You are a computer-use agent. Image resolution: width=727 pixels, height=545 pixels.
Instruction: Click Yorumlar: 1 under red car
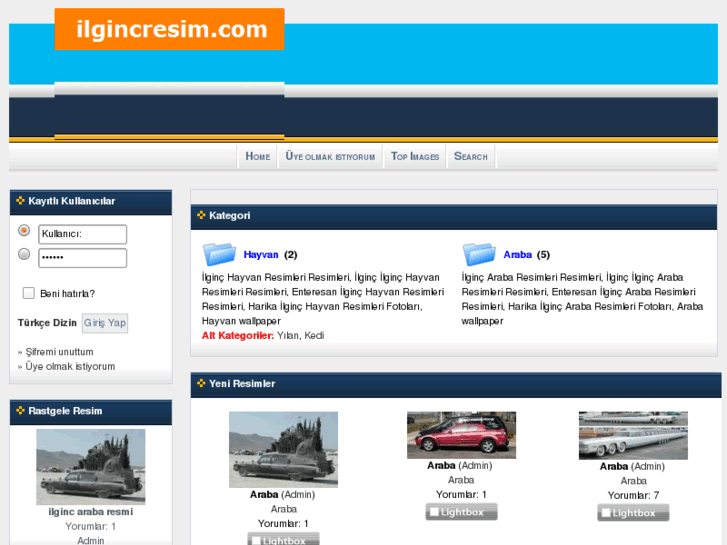[461, 494]
